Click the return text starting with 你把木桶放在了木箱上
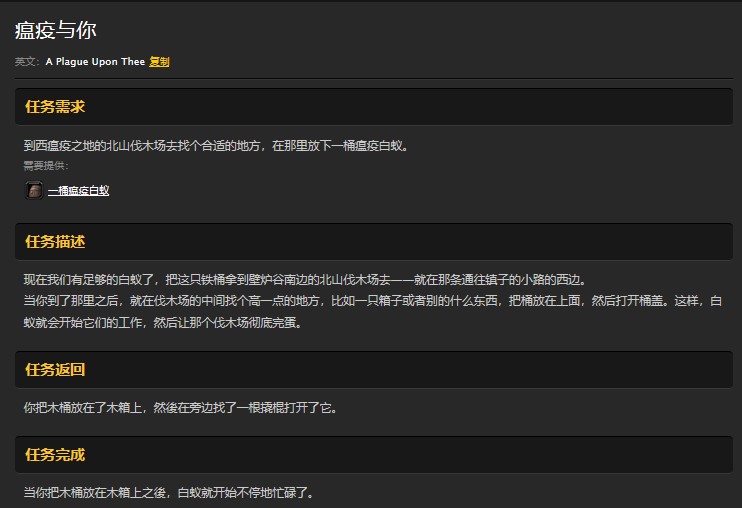This screenshot has width=742, height=508. (x=180, y=408)
